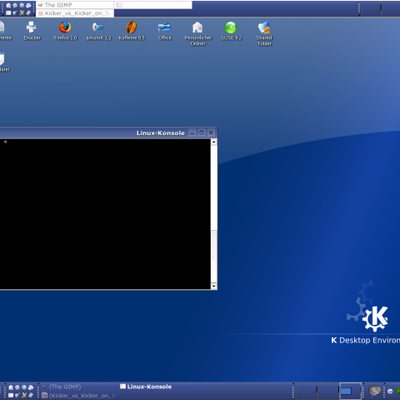The height and width of the screenshot is (400, 400).
Task: Click the white window icon in top panel
Action: click(8, 13)
